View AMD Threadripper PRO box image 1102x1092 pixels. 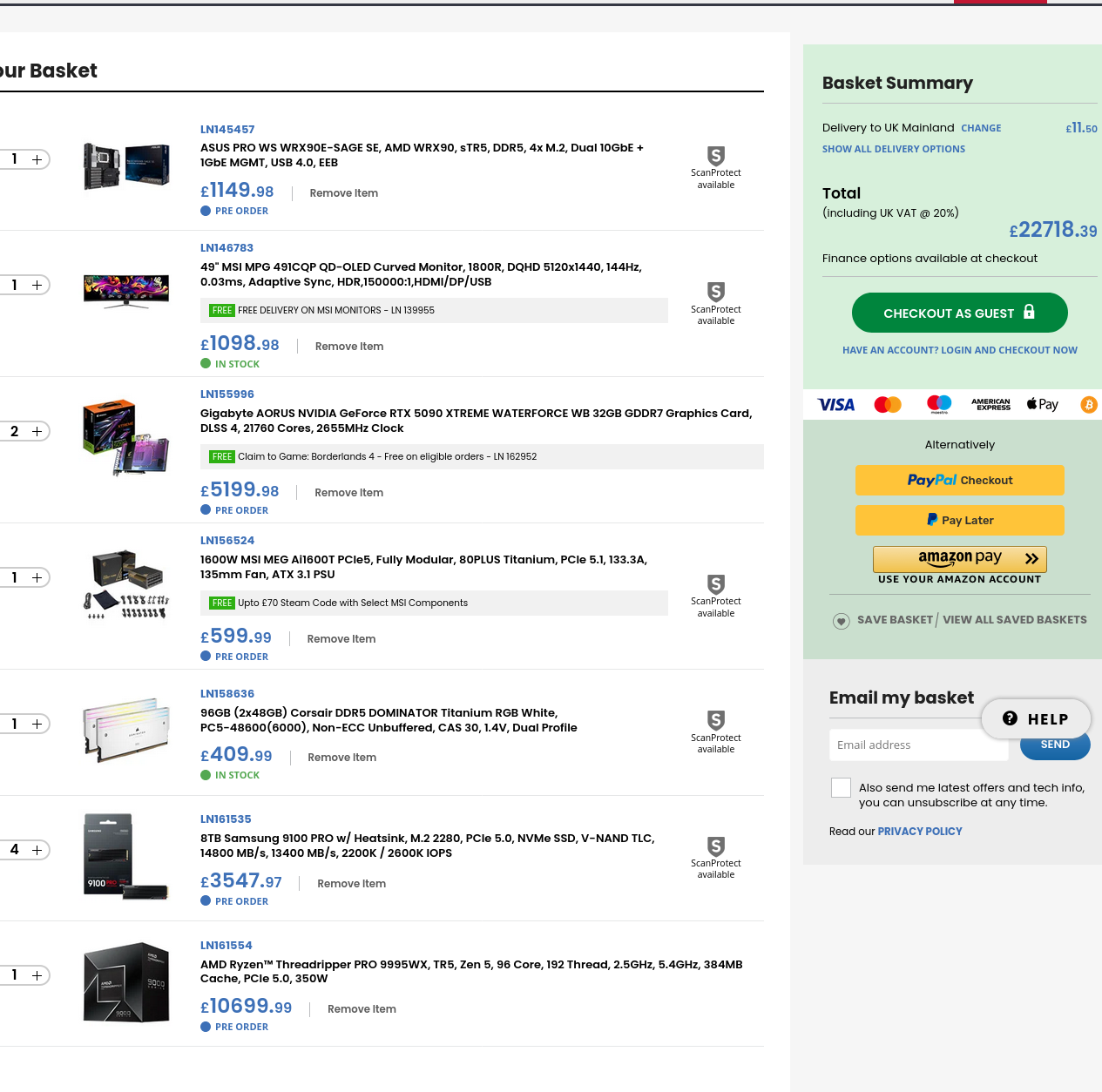coord(126,981)
